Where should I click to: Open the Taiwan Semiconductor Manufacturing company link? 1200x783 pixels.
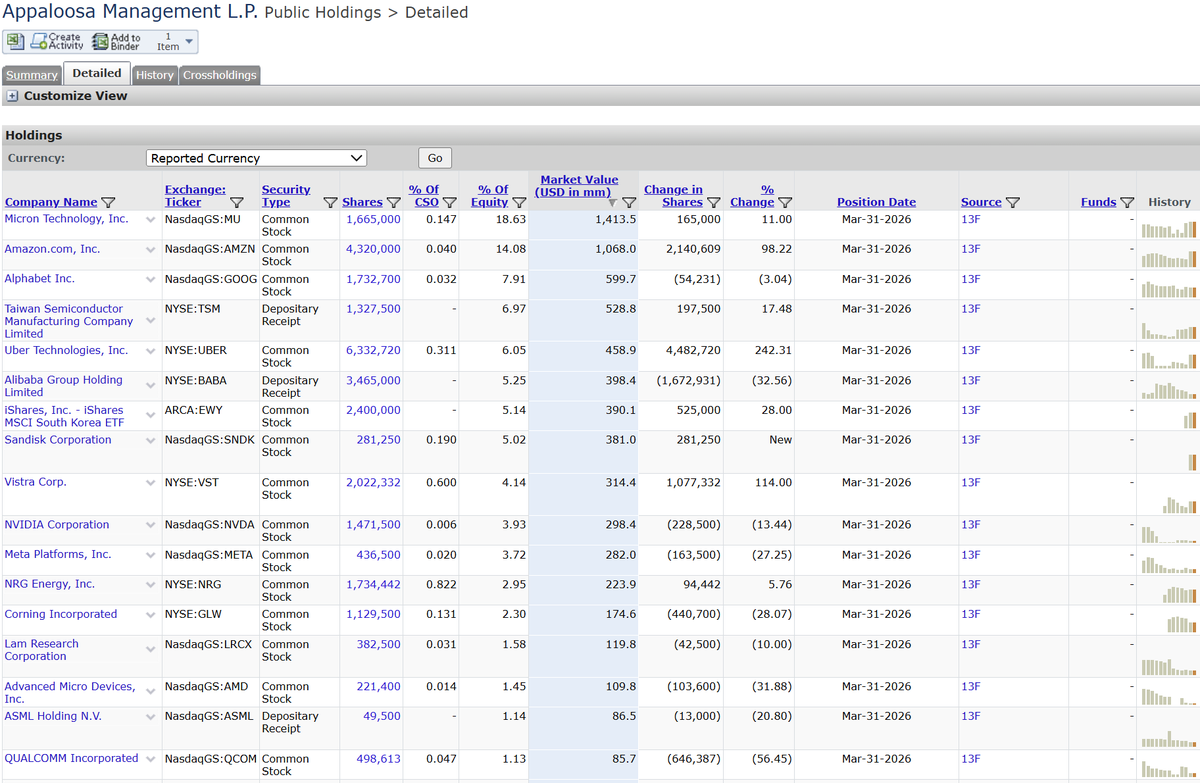click(69, 321)
